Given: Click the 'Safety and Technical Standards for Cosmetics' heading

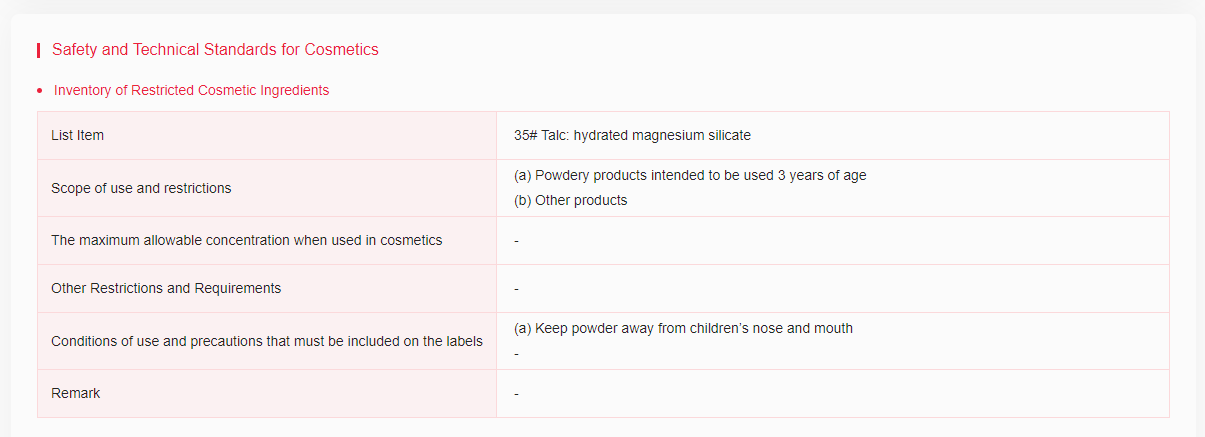Looking at the screenshot, I should [x=215, y=49].
